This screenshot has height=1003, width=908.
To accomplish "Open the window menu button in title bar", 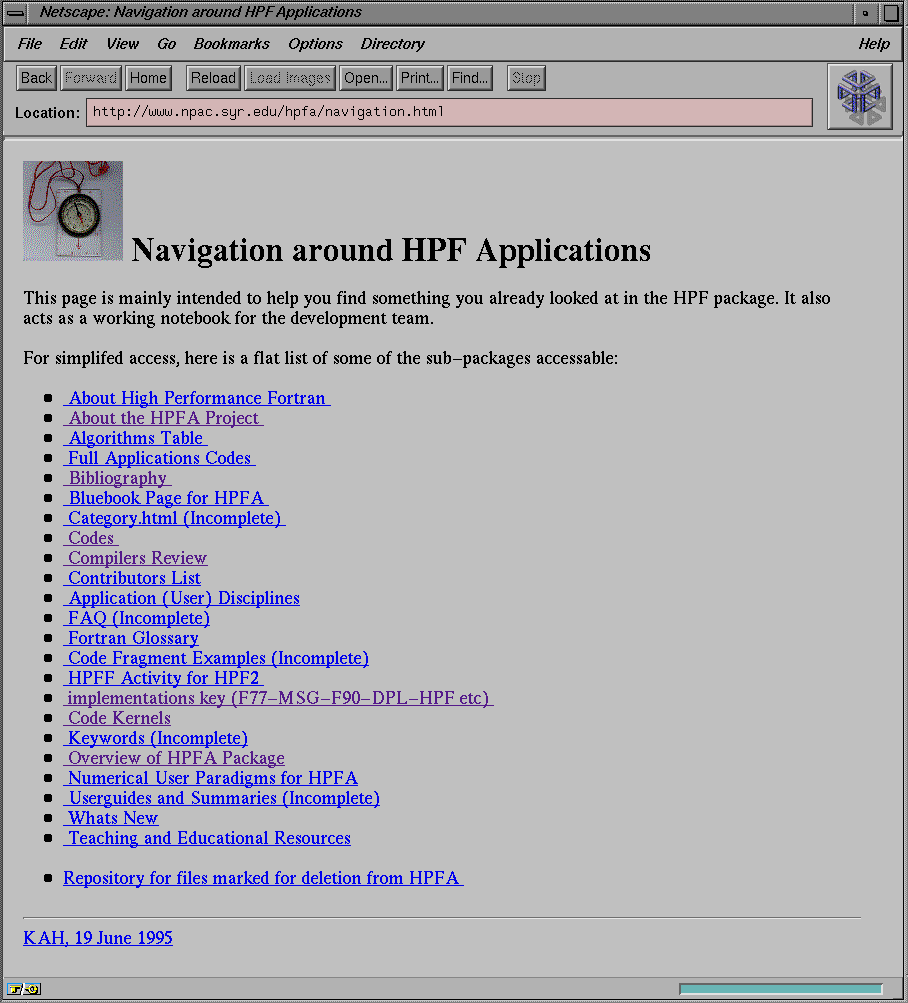I will coord(15,12).
